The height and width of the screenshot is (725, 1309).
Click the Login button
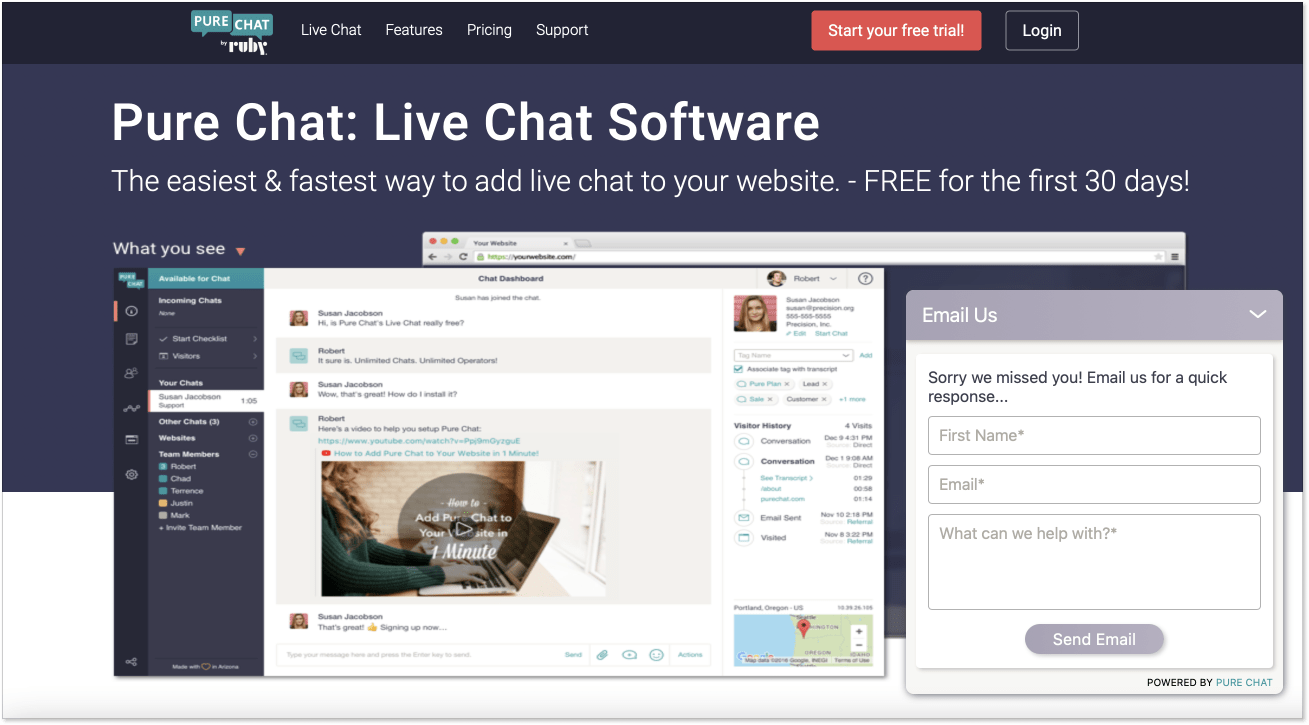pyautogui.click(x=1041, y=30)
